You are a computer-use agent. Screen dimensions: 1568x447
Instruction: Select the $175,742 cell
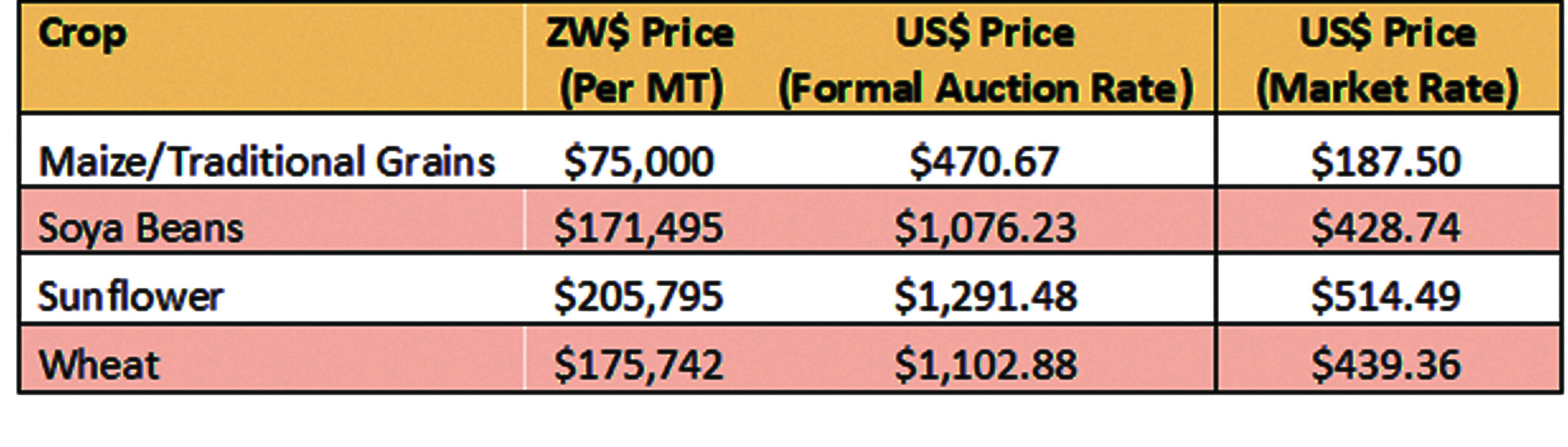(639, 365)
